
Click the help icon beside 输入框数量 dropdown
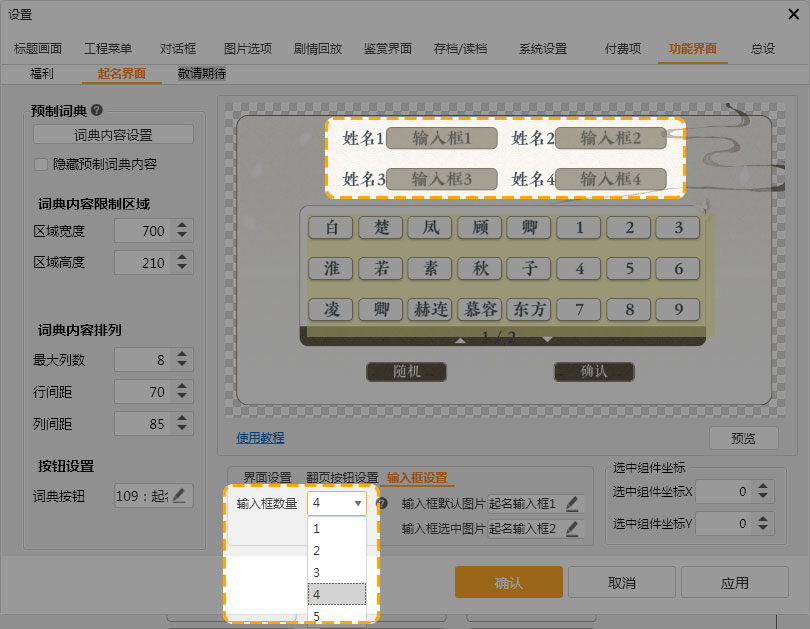pyautogui.click(x=381, y=504)
